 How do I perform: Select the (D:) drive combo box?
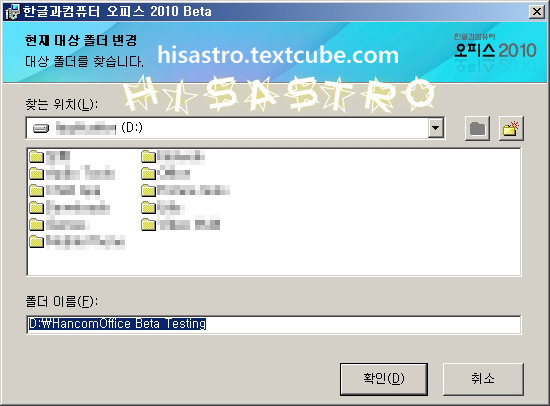[x=235, y=128]
